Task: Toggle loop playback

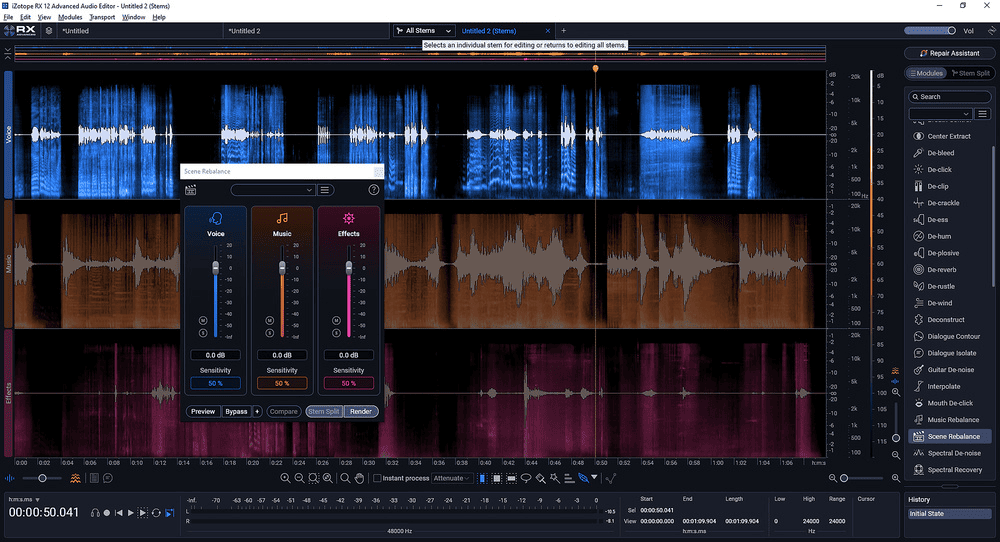Action: coord(156,513)
